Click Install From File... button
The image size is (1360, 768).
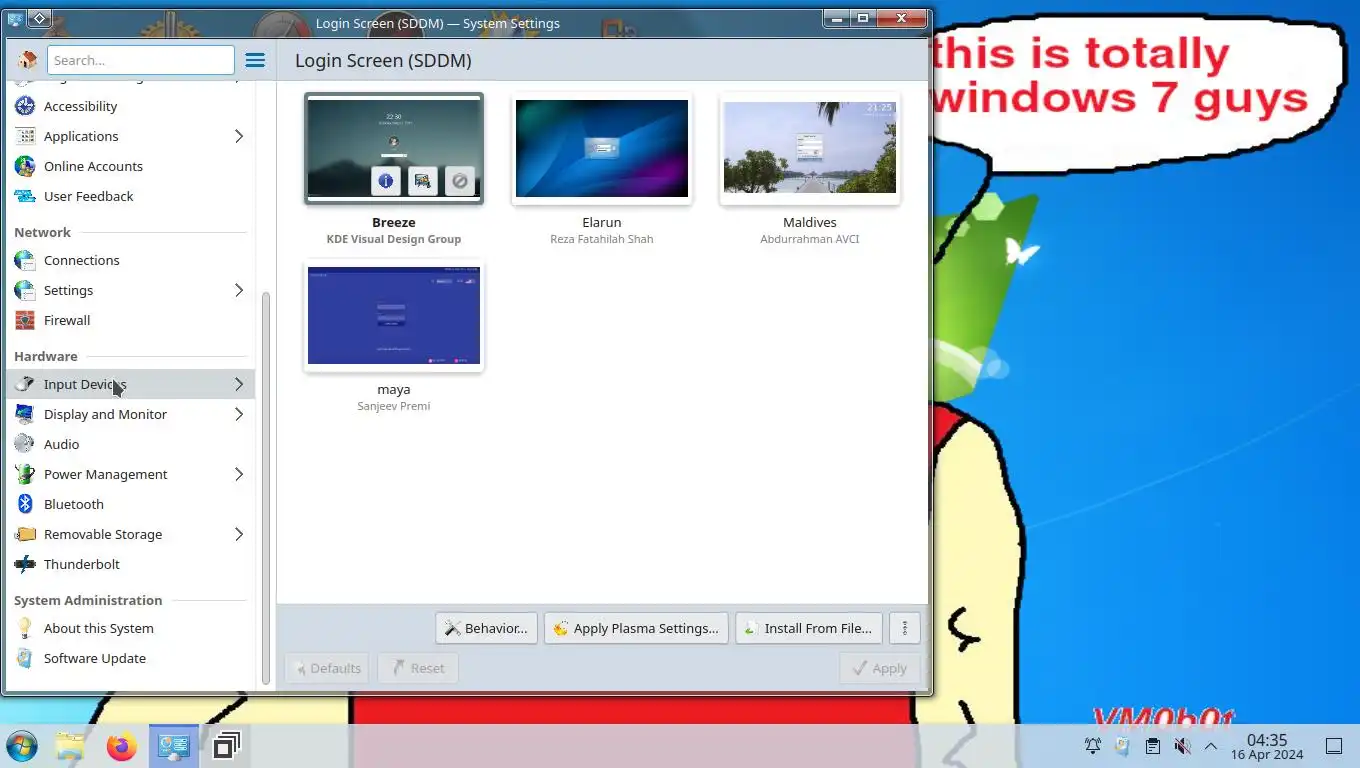click(809, 628)
